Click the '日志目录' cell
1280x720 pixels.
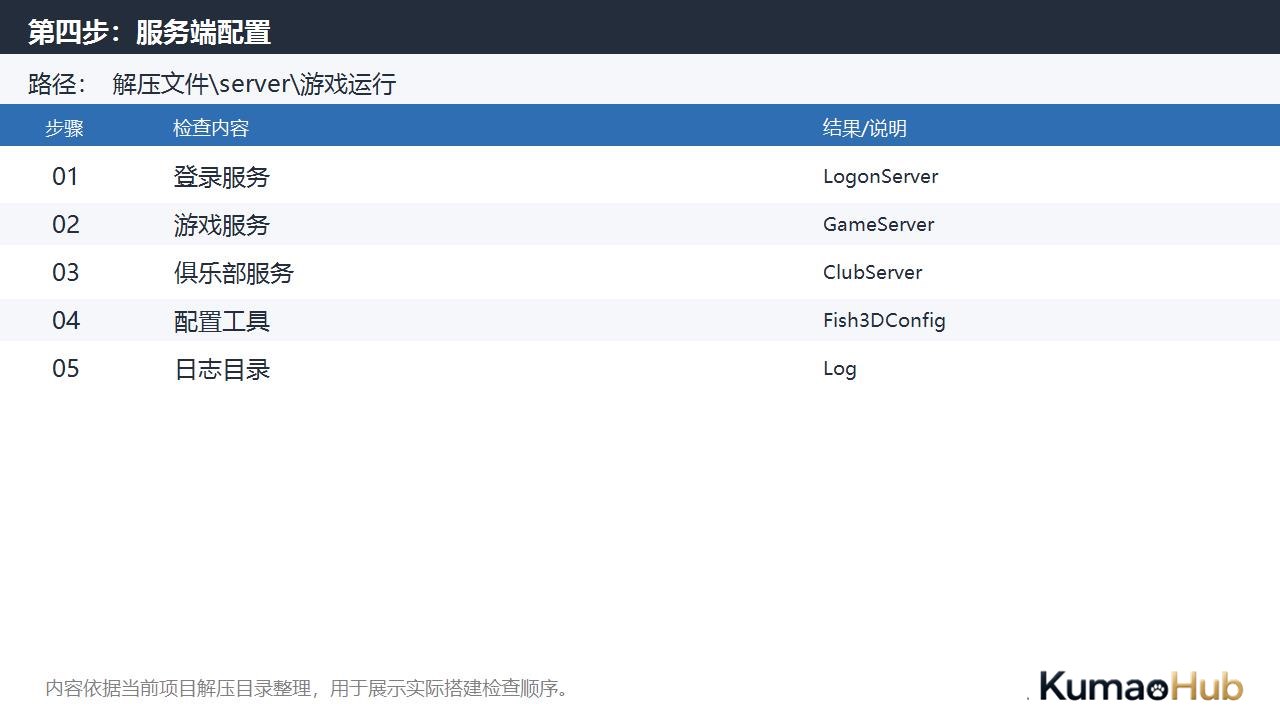[222, 369]
